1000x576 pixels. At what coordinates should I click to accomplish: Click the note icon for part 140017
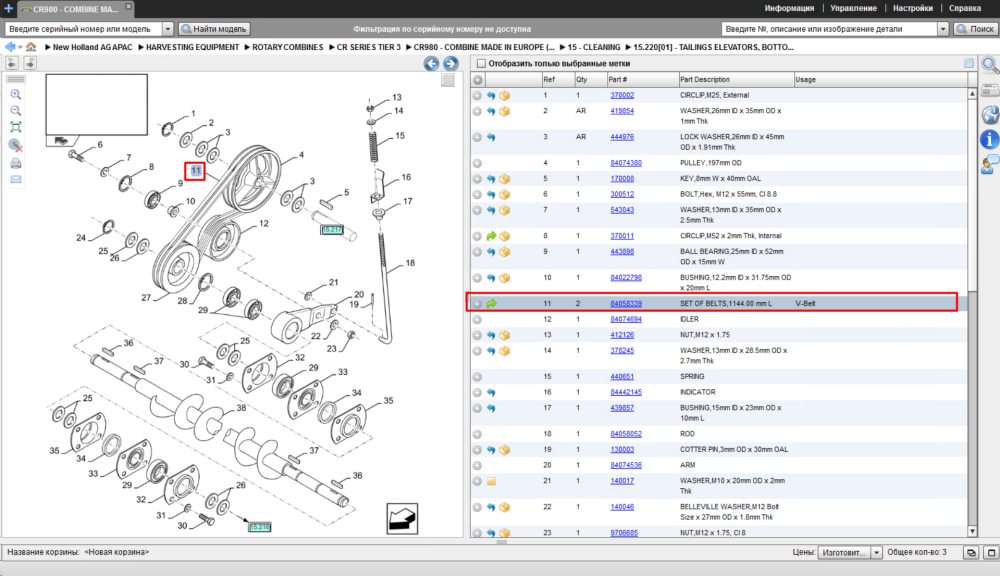click(491, 482)
